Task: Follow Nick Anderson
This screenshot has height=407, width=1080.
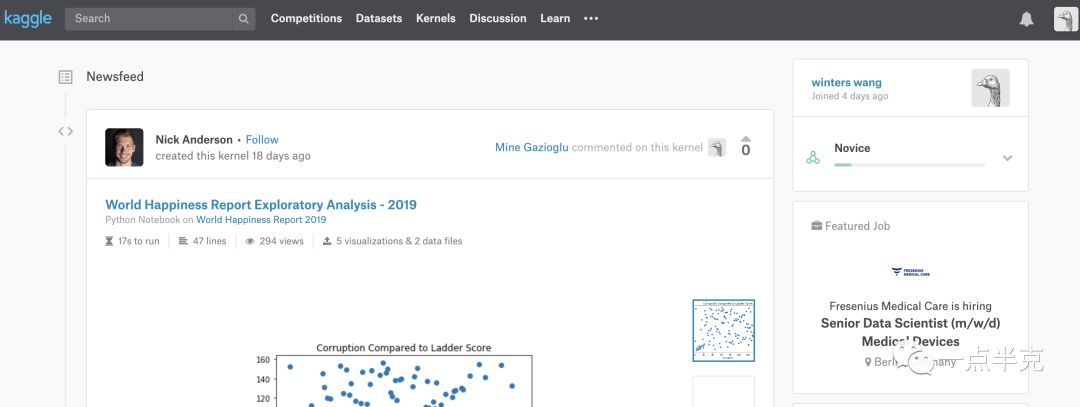Action: point(262,140)
